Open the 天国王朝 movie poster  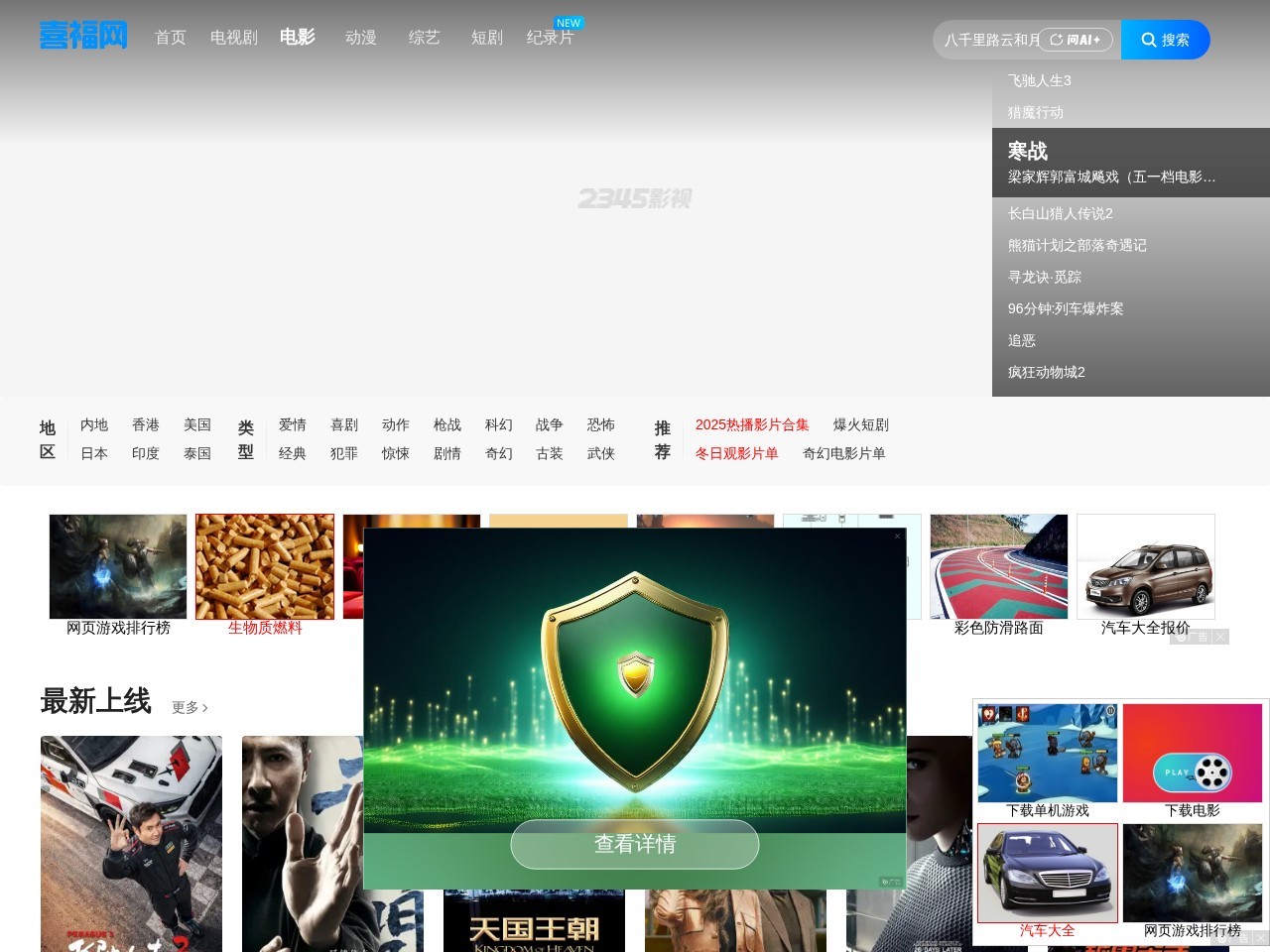click(x=534, y=921)
